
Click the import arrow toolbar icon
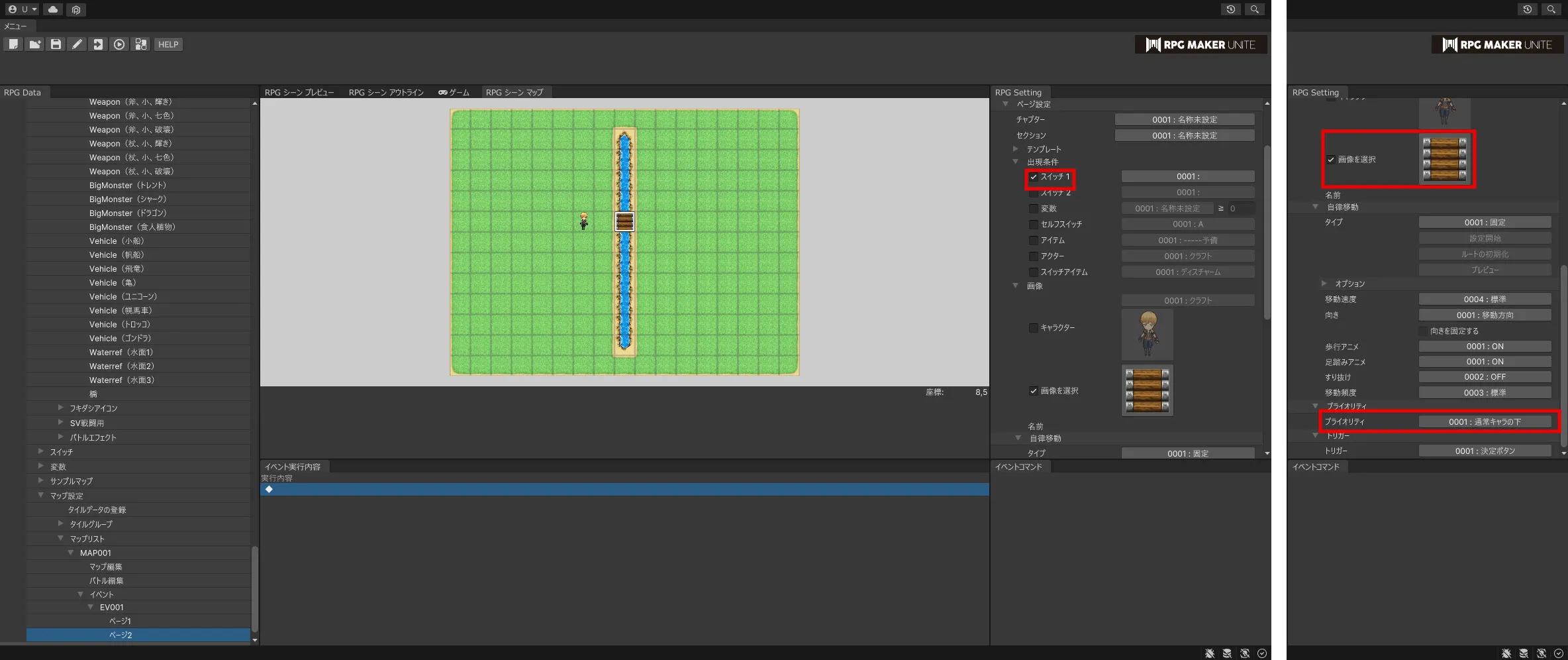click(98, 44)
